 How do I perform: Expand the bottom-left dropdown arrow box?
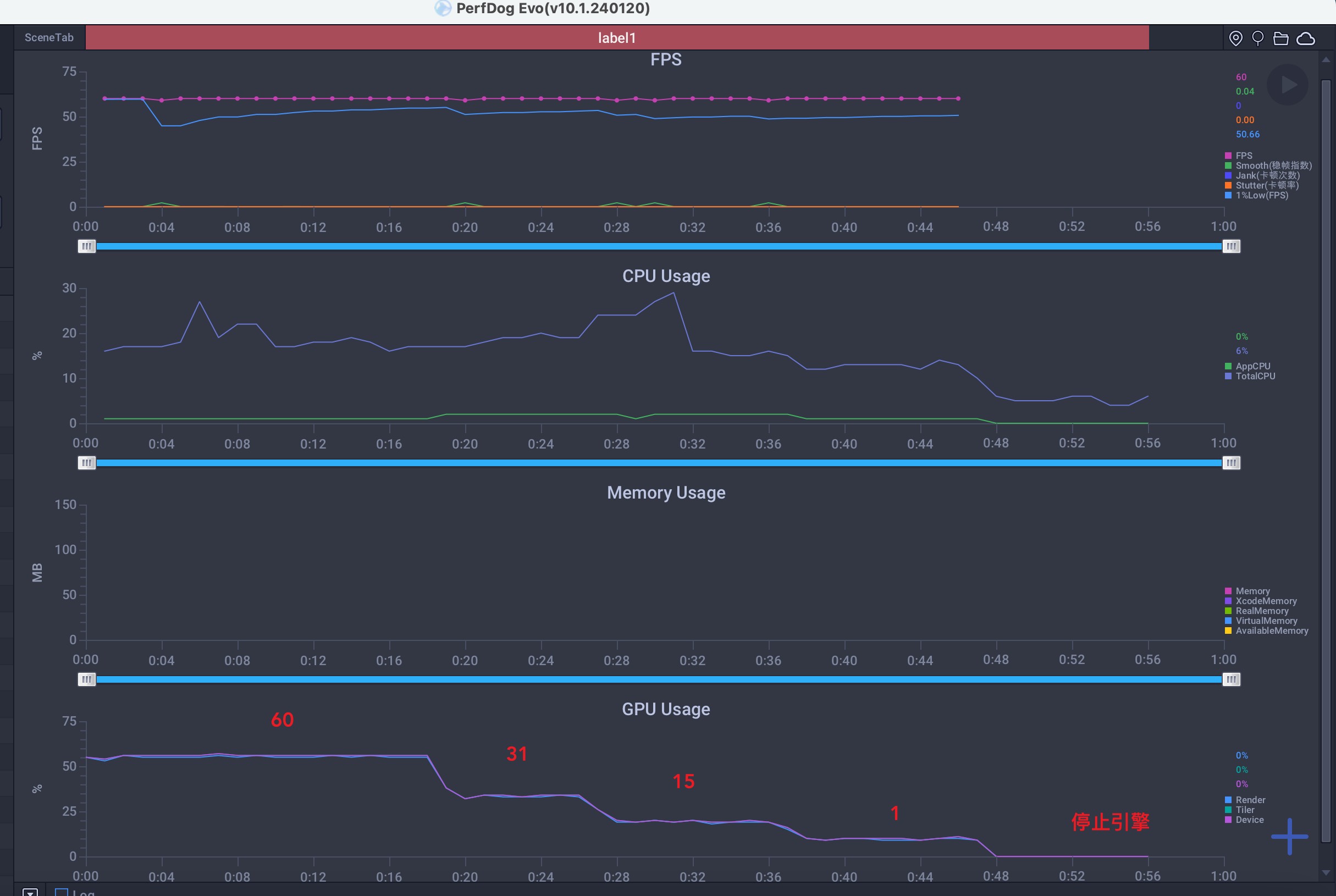(x=30, y=892)
